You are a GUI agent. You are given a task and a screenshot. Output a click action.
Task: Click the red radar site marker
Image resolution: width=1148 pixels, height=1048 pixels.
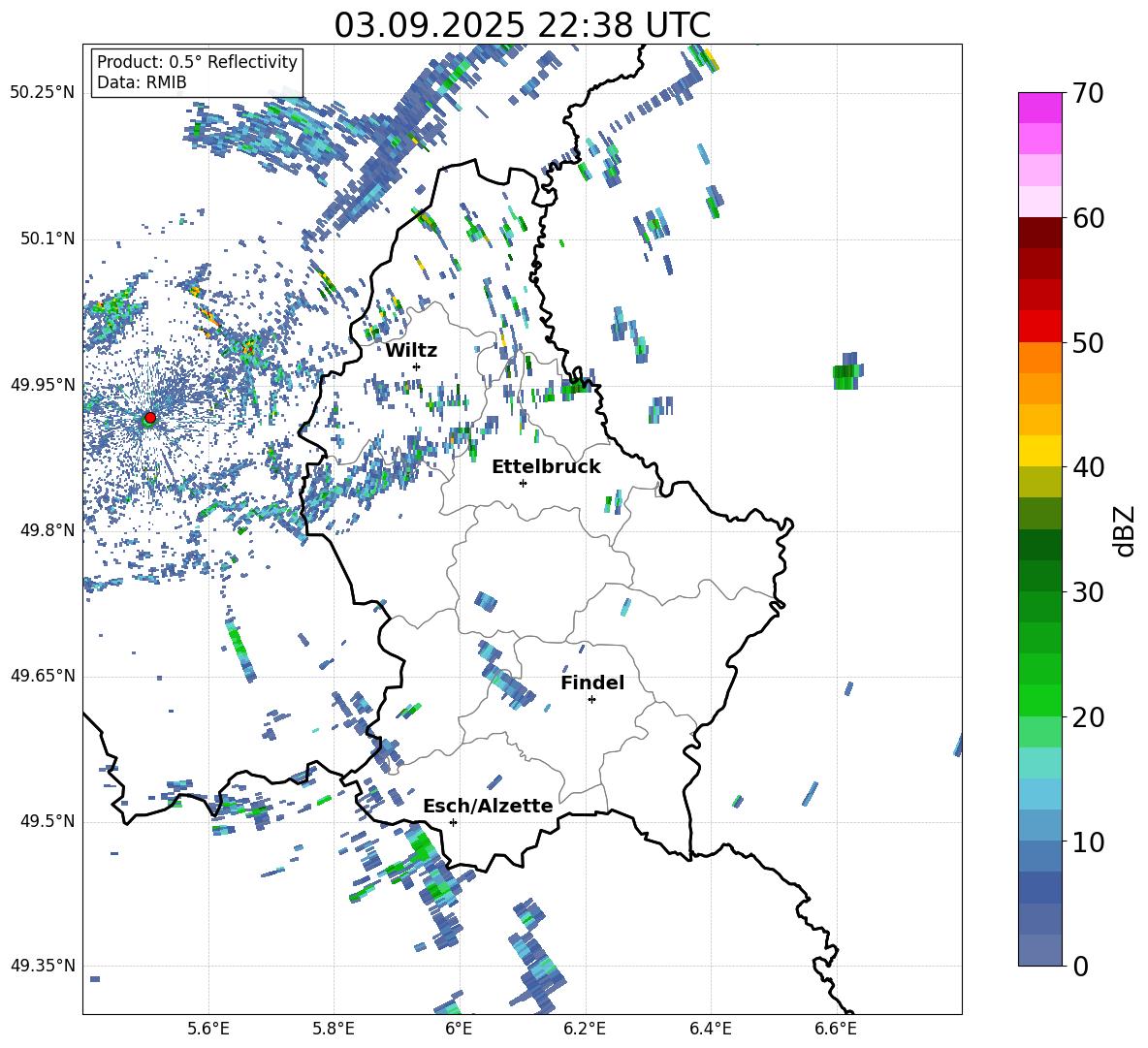[x=150, y=418]
